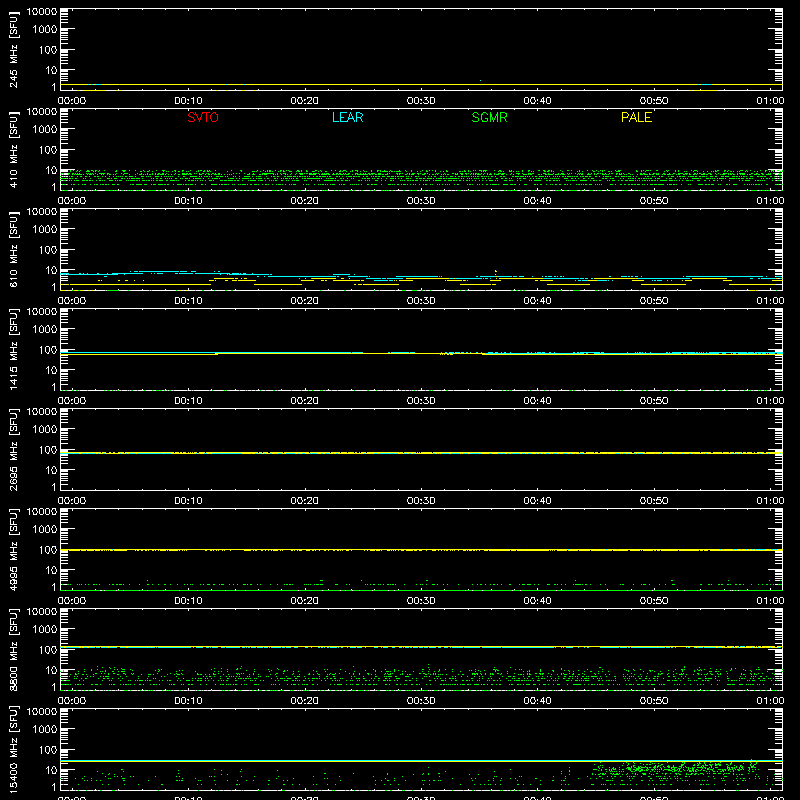This screenshot has width=800, height=800.
Task: Click the 10 y-axis value on 1415 MHz plot
Action: pos(51,370)
